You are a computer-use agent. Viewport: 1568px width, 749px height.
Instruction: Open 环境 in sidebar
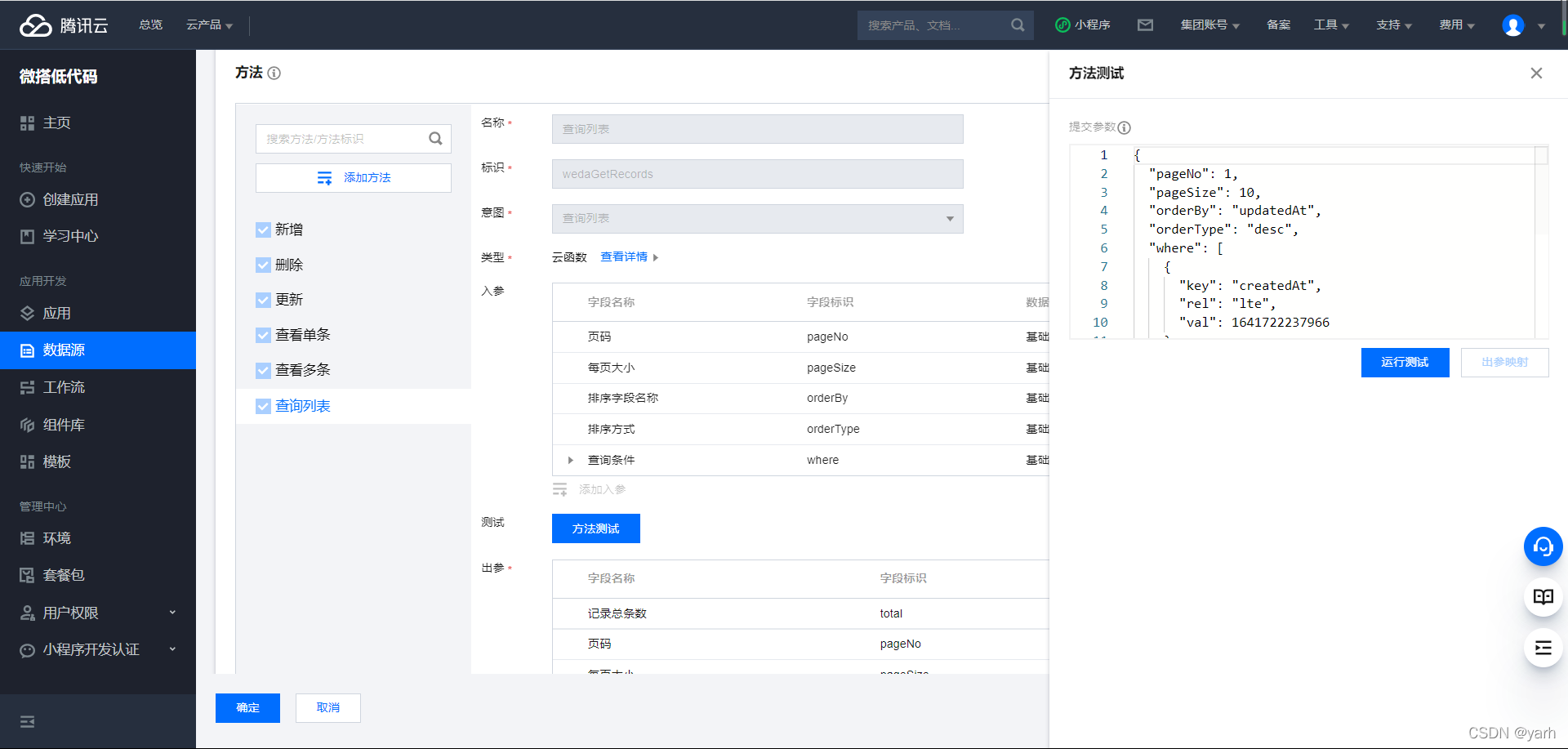click(98, 539)
